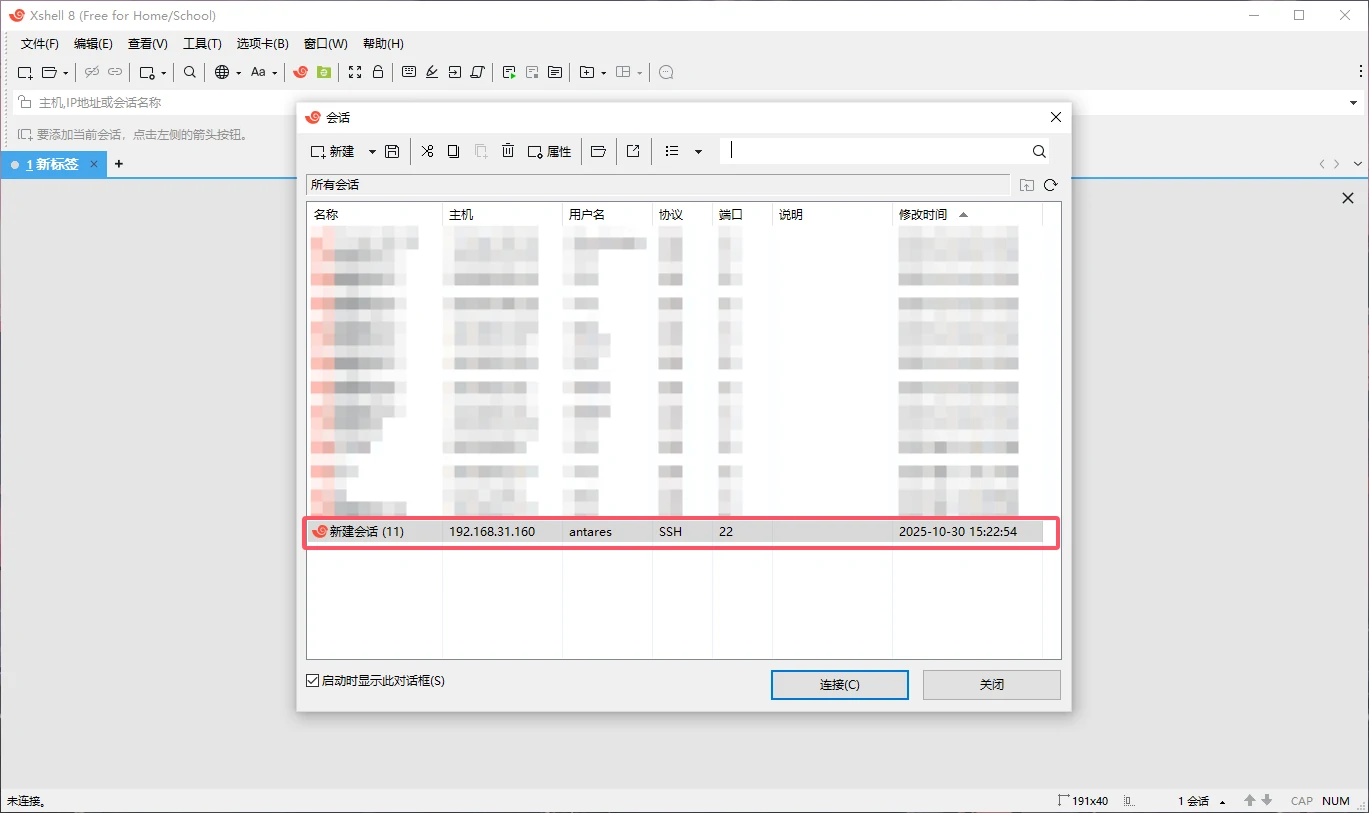Expand the list view mode dropdown
The height and width of the screenshot is (813, 1369).
pyautogui.click(x=698, y=152)
